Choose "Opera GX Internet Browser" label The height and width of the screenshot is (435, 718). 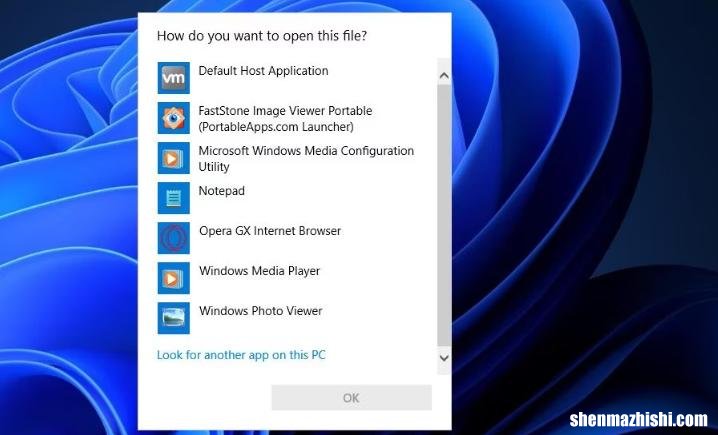pos(270,231)
